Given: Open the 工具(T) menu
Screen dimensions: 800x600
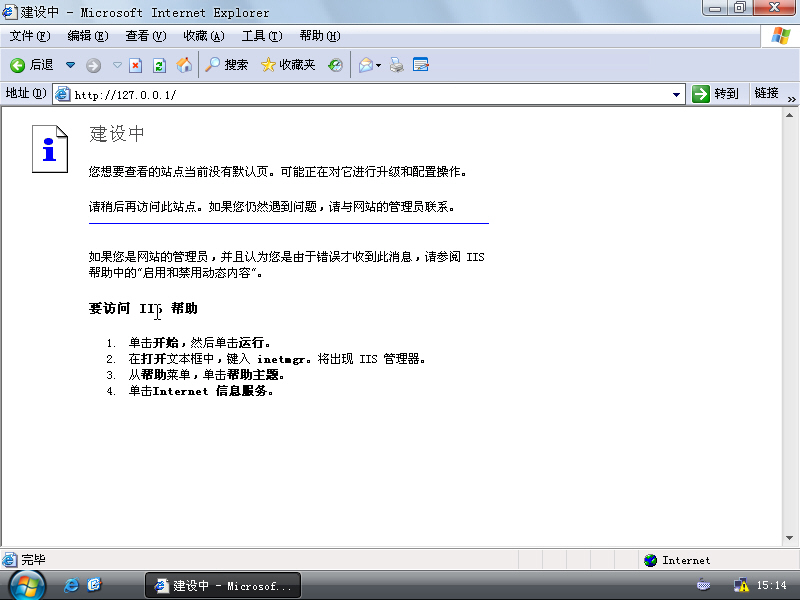Looking at the screenshot, I should tap(262, 36).
